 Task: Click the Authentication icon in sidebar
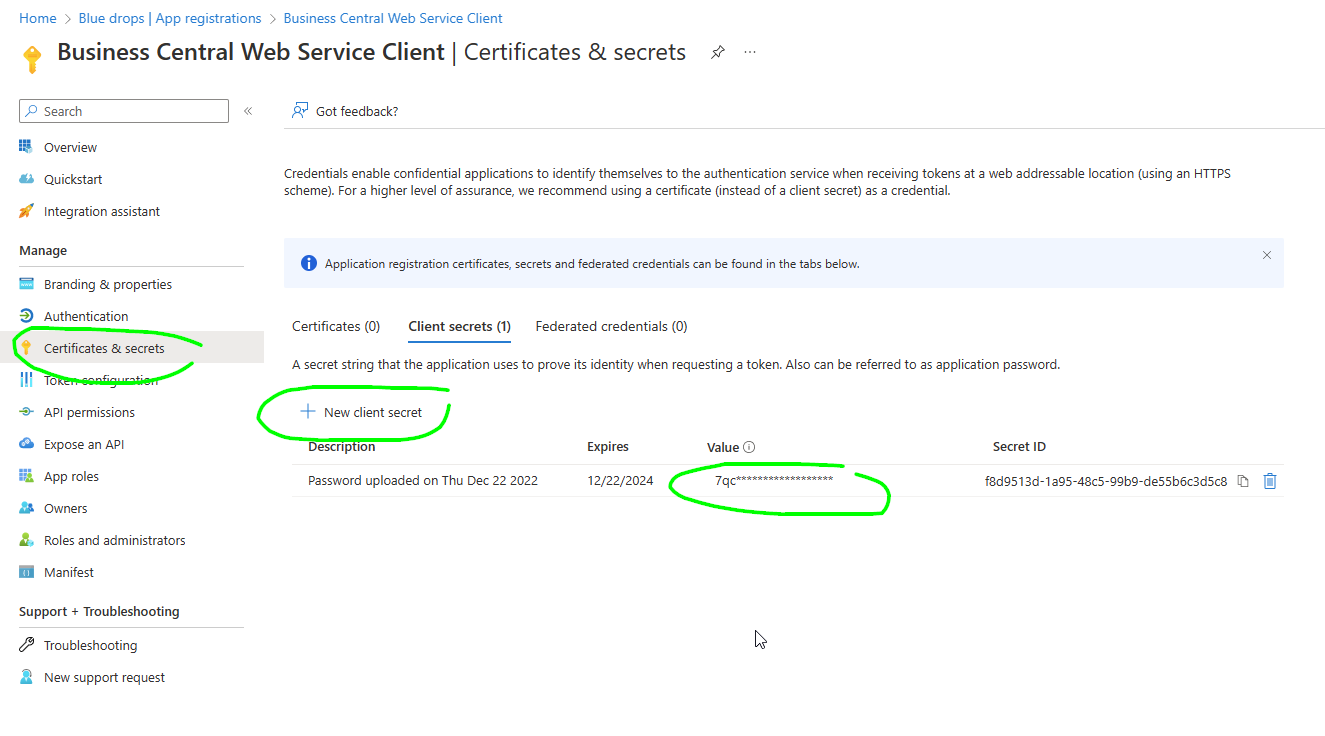pos(26,316)
